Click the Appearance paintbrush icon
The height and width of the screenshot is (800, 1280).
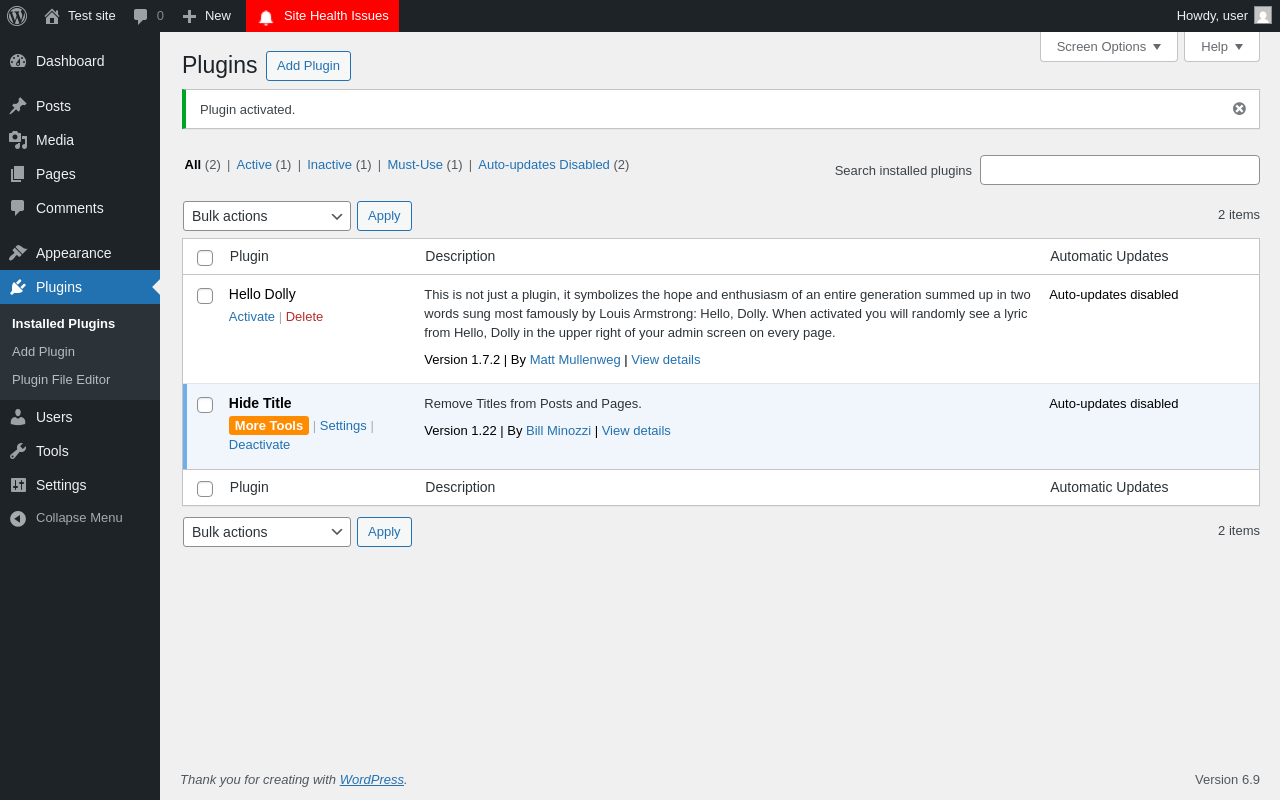pyautogui.click(x=18, y=253)
